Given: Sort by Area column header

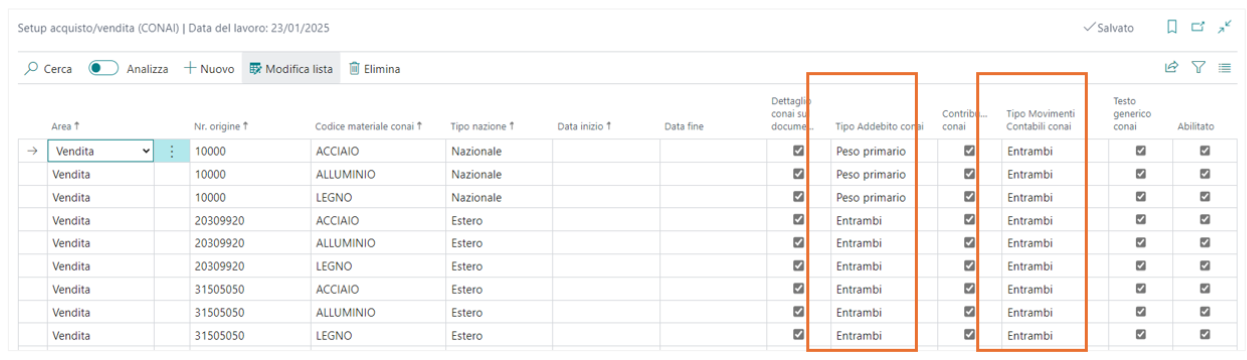Looking at the screenshot, I should click(x=65, y=126).
